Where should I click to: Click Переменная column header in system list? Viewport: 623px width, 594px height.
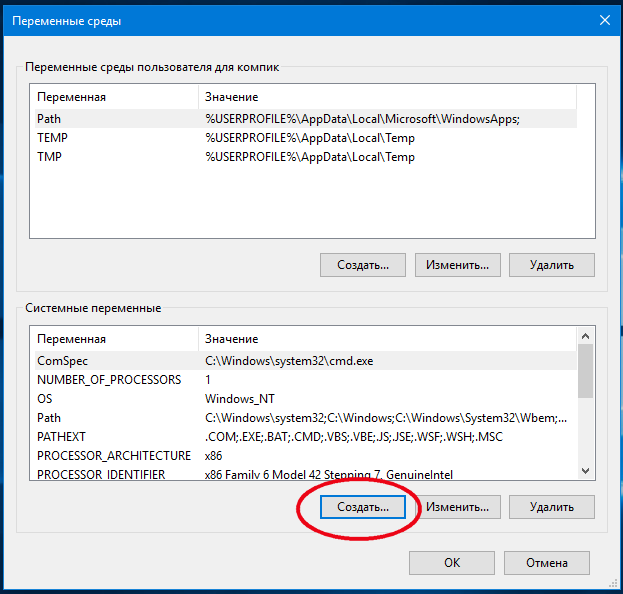(x=116, y=339)
